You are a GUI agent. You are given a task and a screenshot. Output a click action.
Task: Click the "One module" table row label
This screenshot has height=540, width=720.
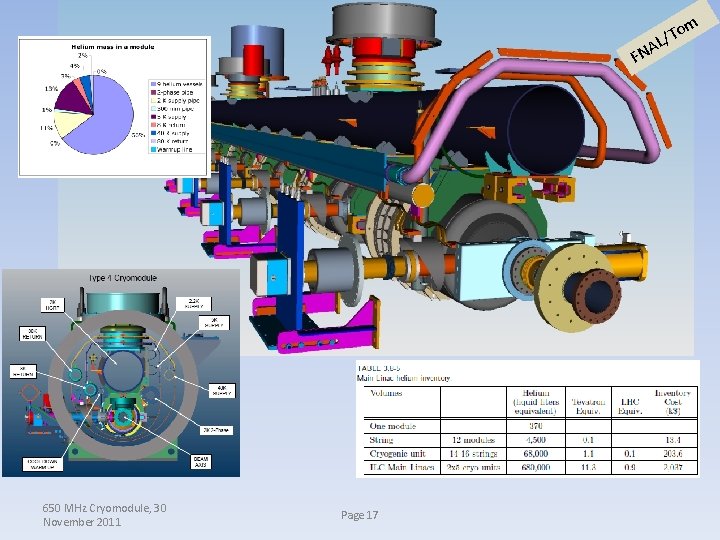393,426
